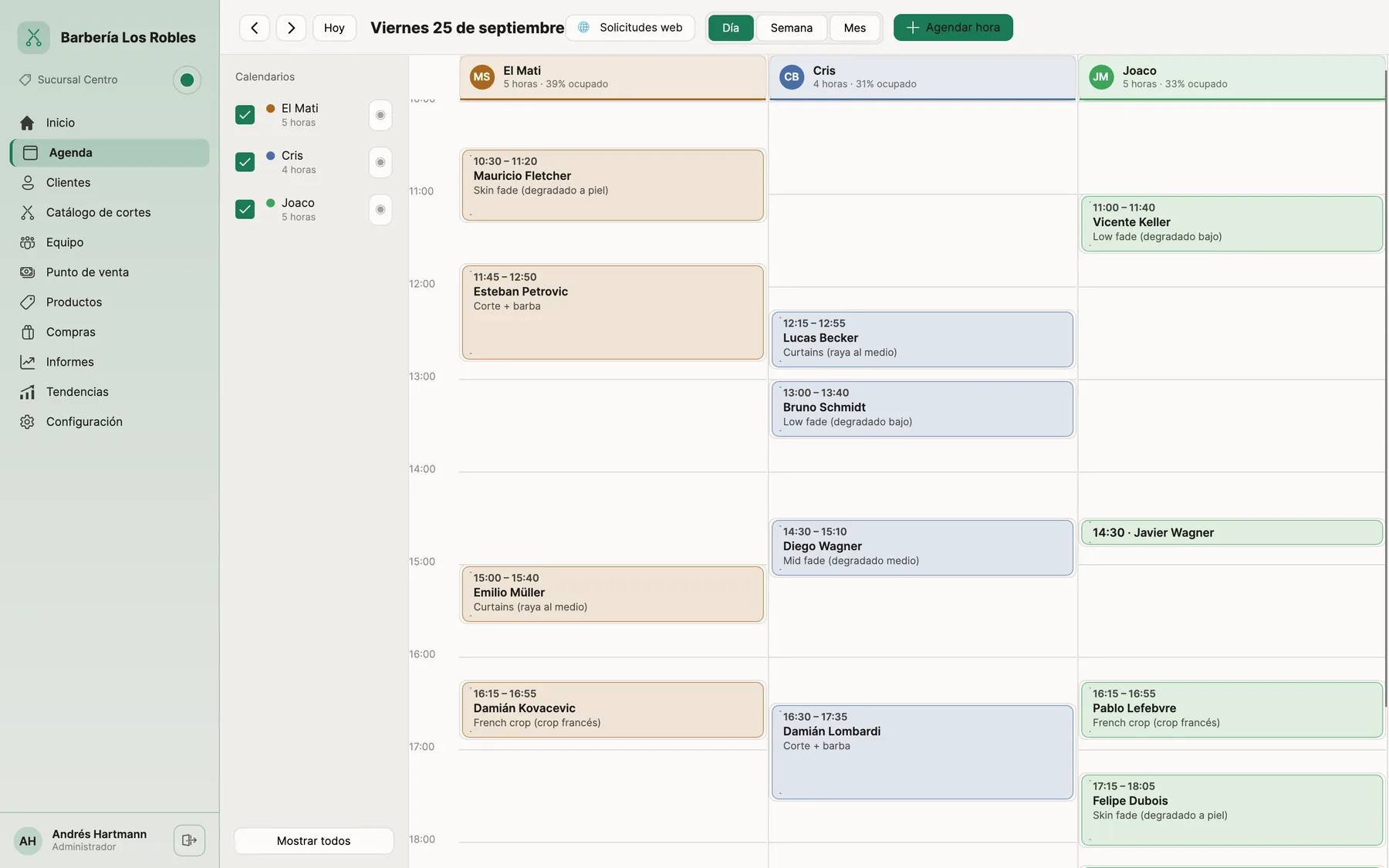Open Mauricio Fletcher 10:30 appointment
Viewport: 1389px width, 868px height.
coord(613,185)
